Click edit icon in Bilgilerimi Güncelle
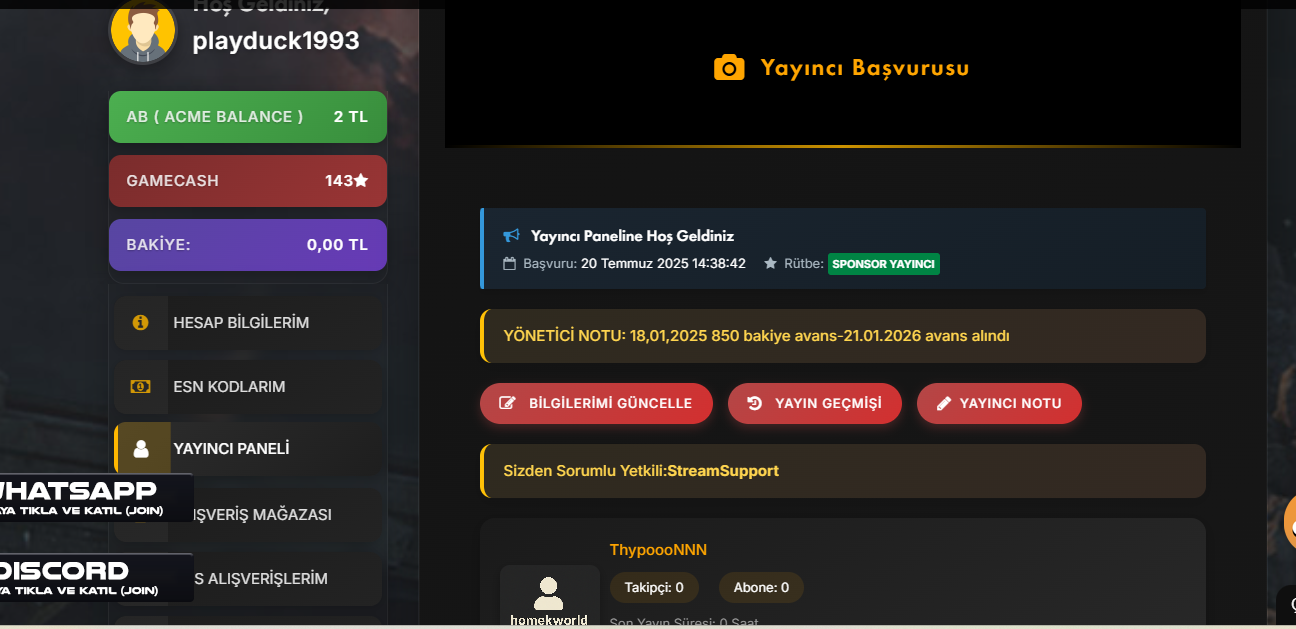 (508, 403)
